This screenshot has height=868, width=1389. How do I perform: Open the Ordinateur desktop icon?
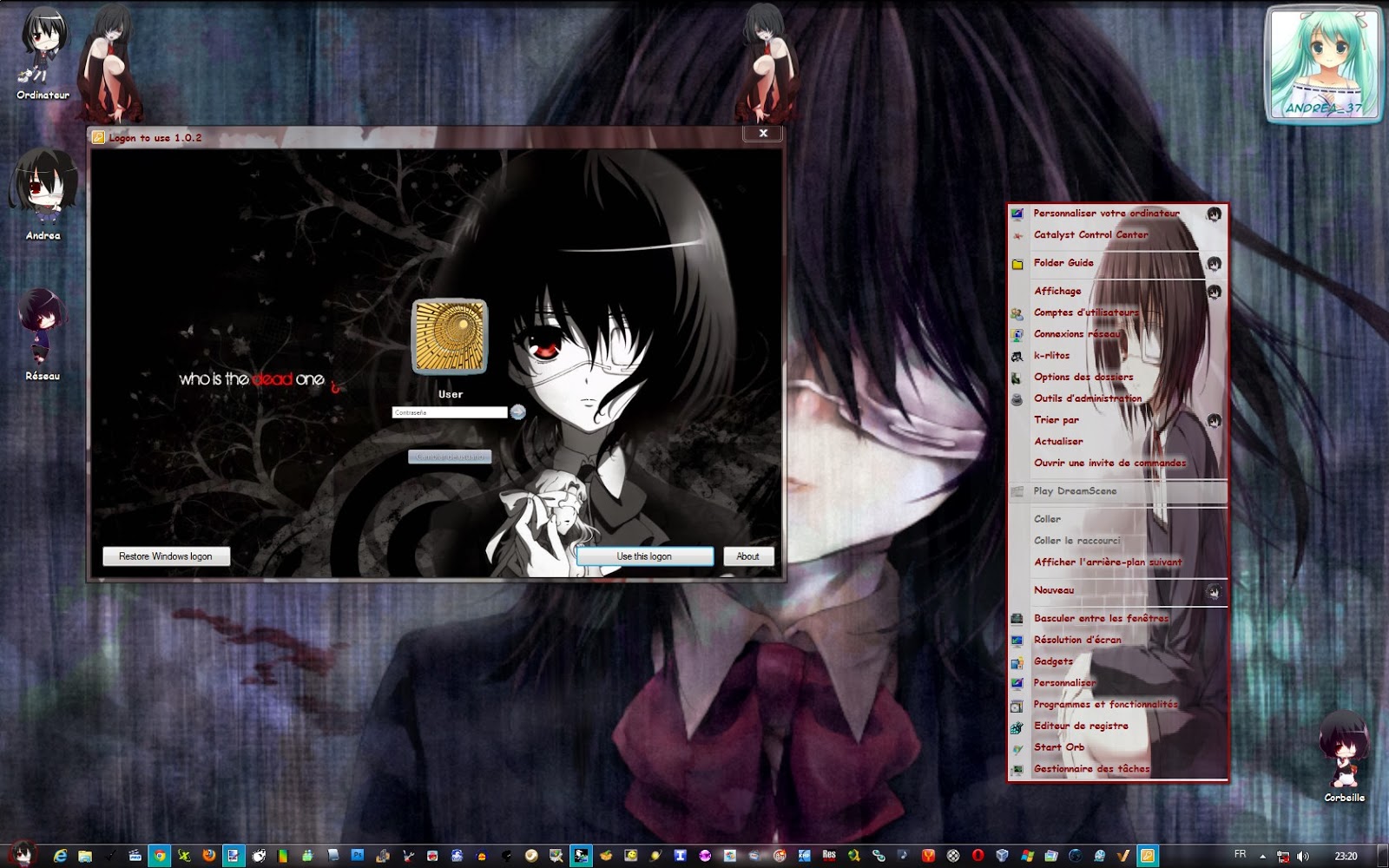[x=43, y=55]
